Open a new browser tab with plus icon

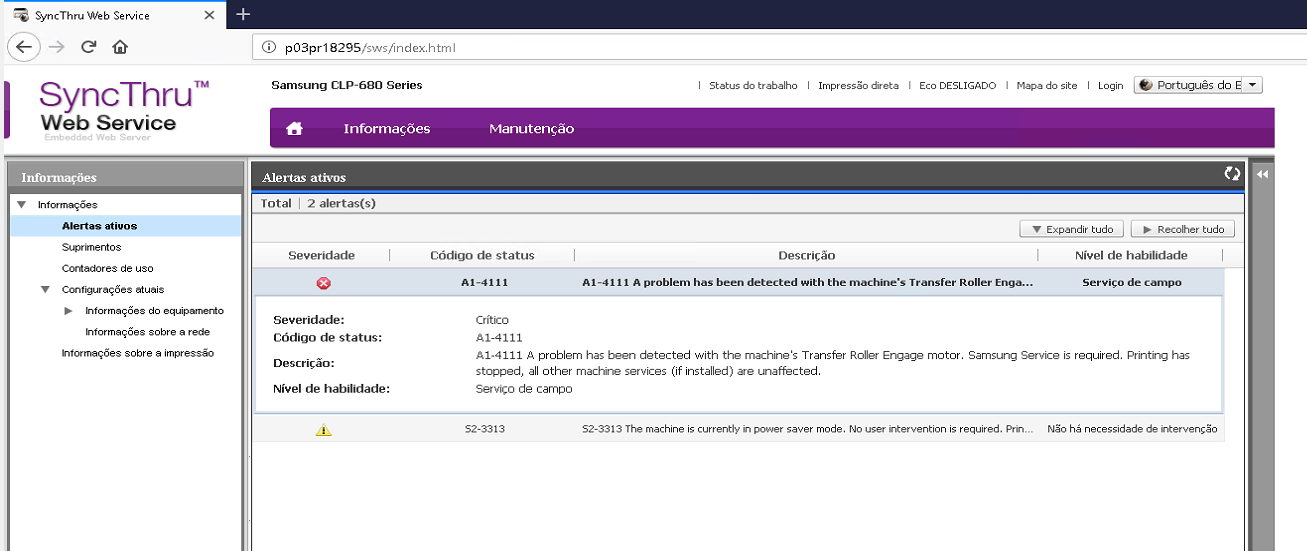pyautogui.click(x=242, y=14)
